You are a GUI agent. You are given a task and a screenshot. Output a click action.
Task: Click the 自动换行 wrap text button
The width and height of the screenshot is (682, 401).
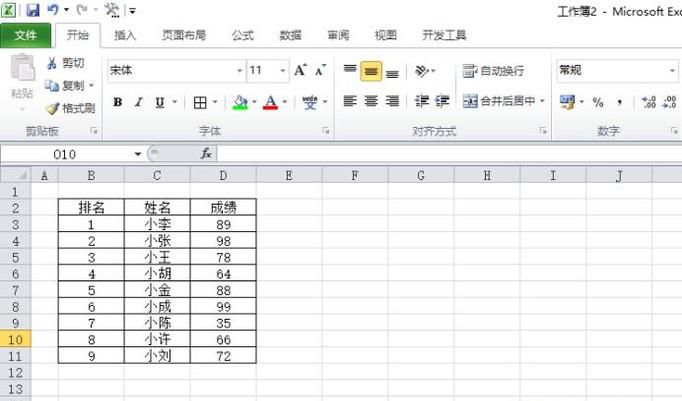tap(493, 70)
